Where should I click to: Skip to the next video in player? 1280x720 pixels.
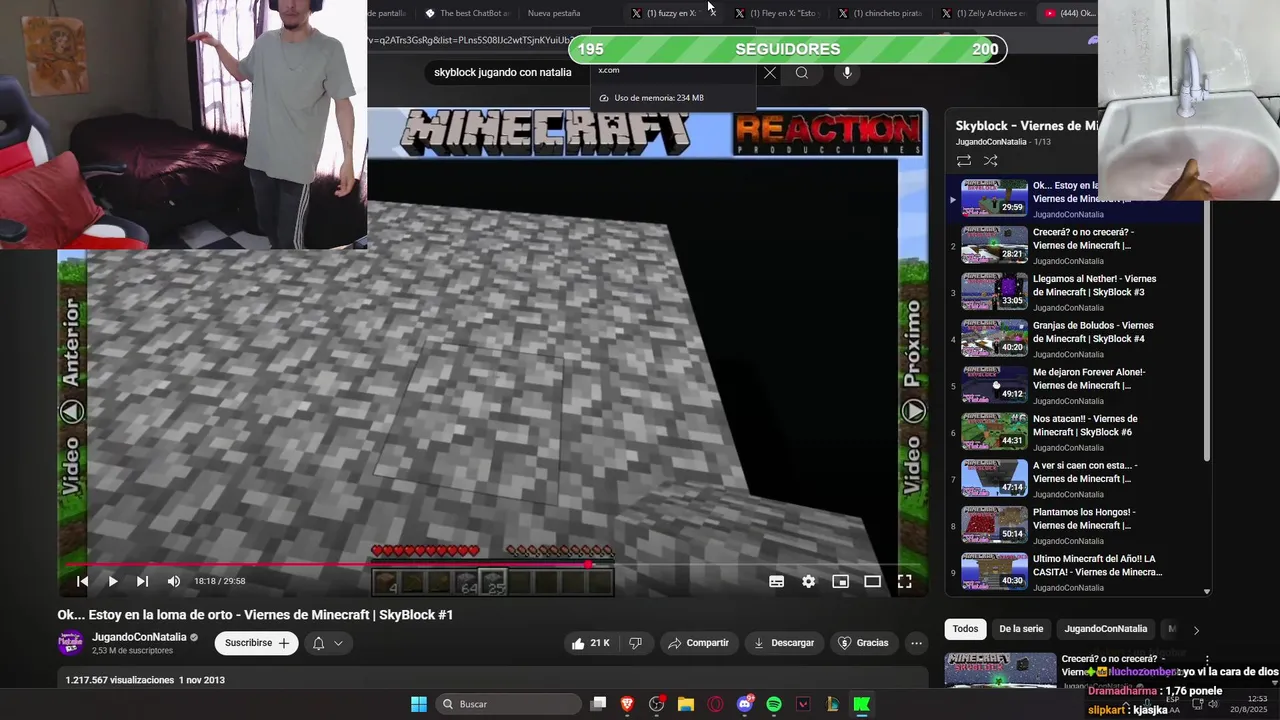point(142,581)
